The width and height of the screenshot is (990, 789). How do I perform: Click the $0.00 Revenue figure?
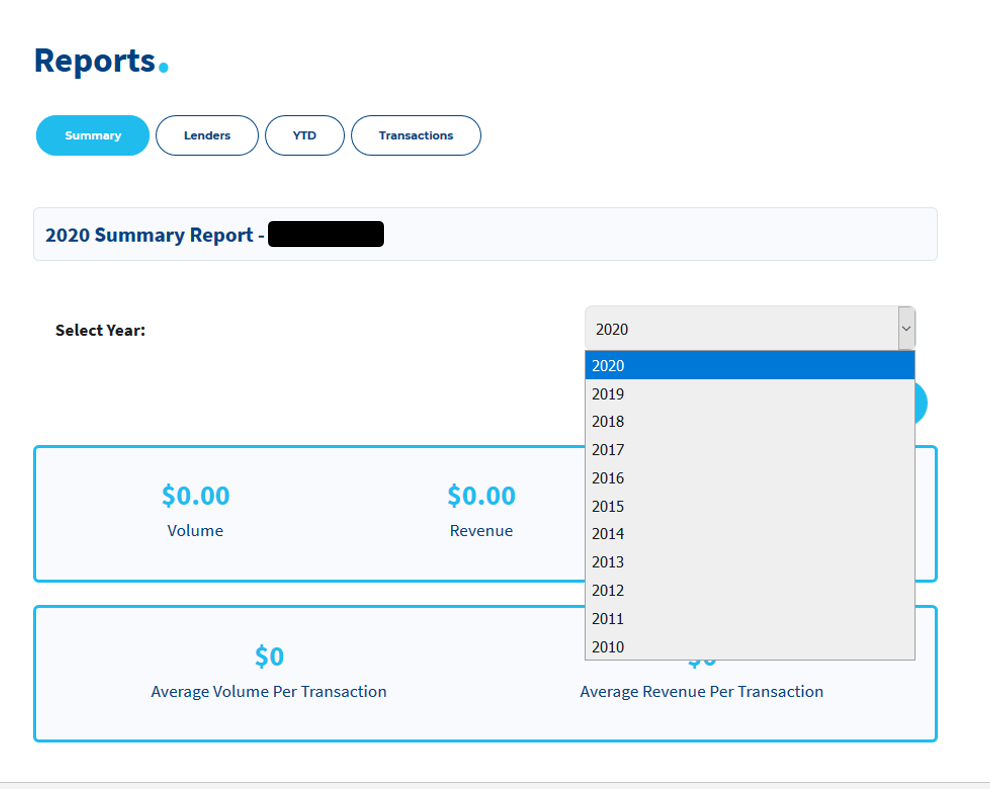pyautogui.click(x=481, y=495)
